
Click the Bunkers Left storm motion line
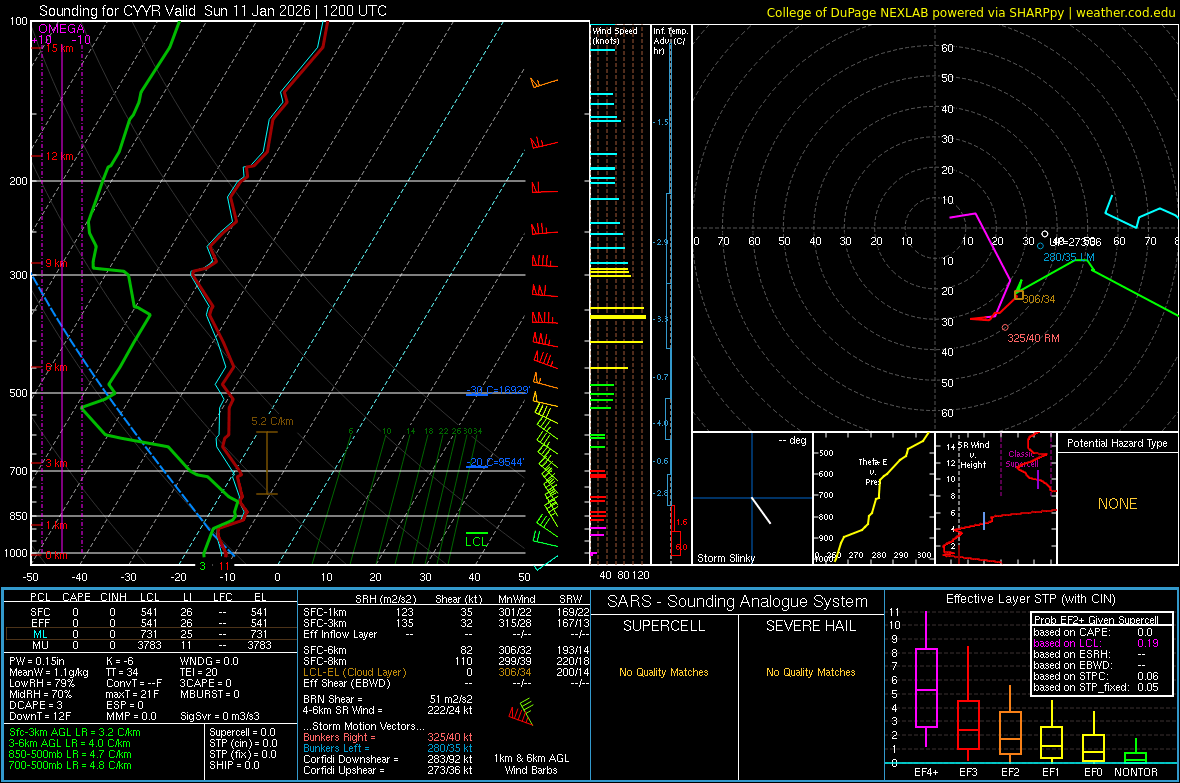tap(388, 748)
